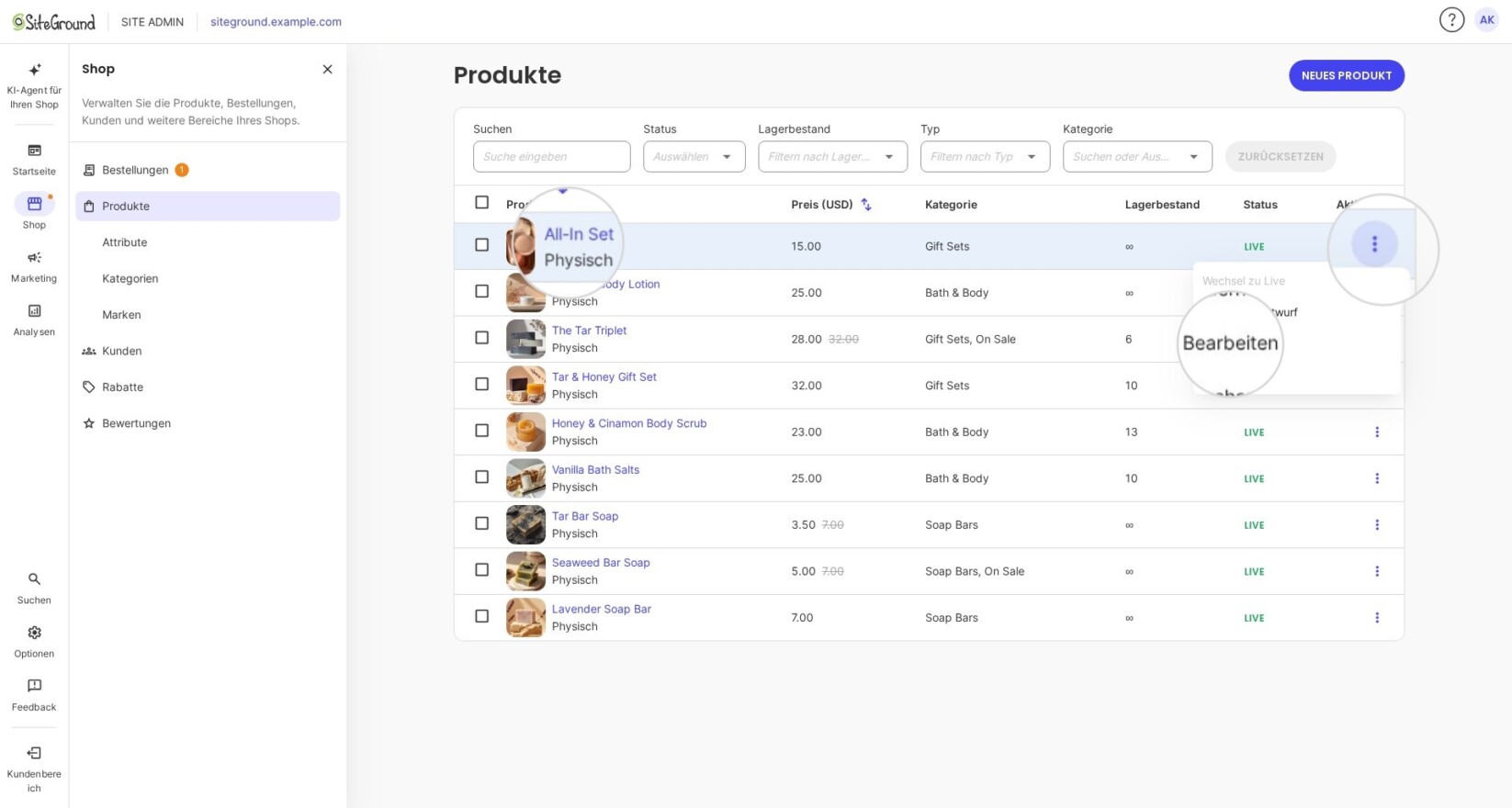Open siteground.example.com link
1512x808 pixels.
[276, 22]
